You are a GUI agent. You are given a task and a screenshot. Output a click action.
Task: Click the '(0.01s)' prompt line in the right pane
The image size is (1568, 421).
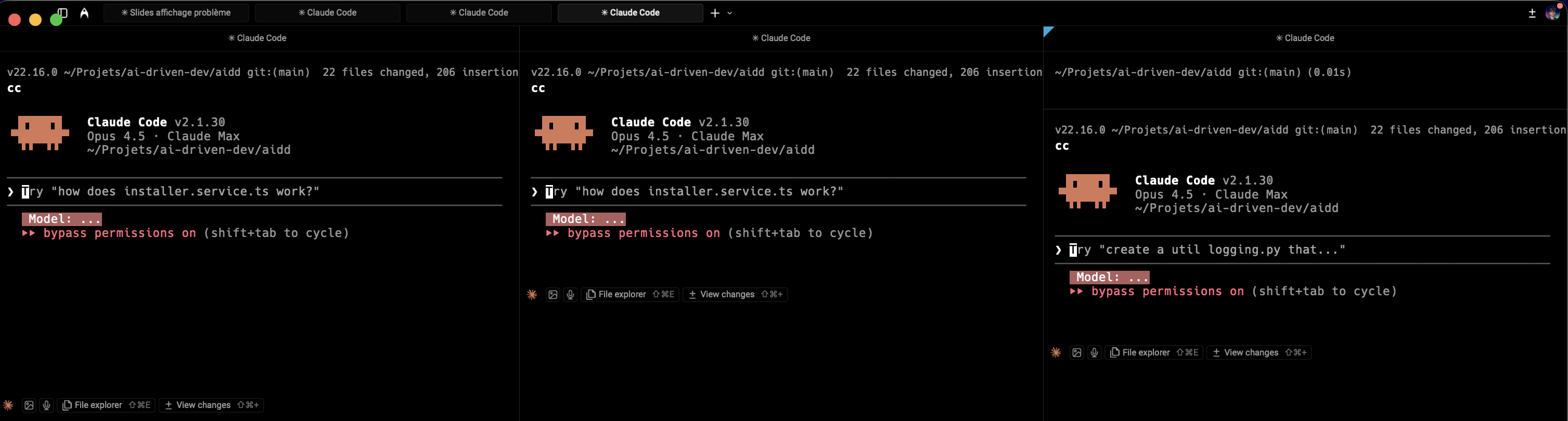tap(1203, 72)
